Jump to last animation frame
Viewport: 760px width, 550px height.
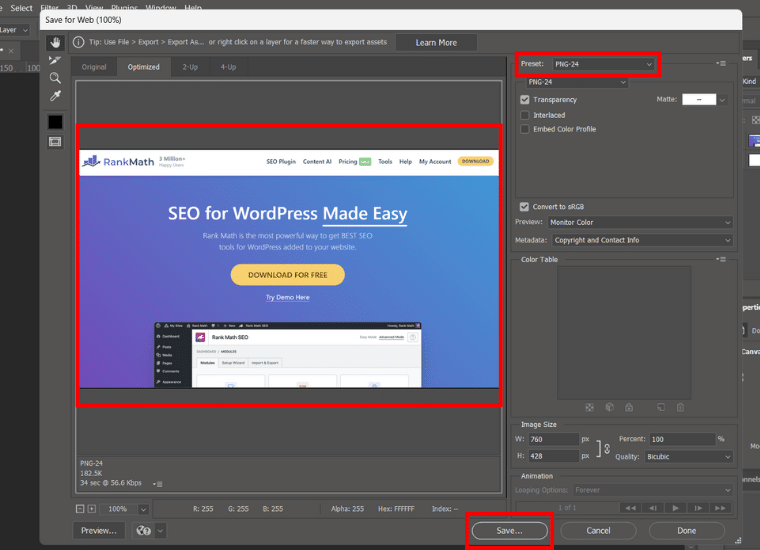coord(720,508)
